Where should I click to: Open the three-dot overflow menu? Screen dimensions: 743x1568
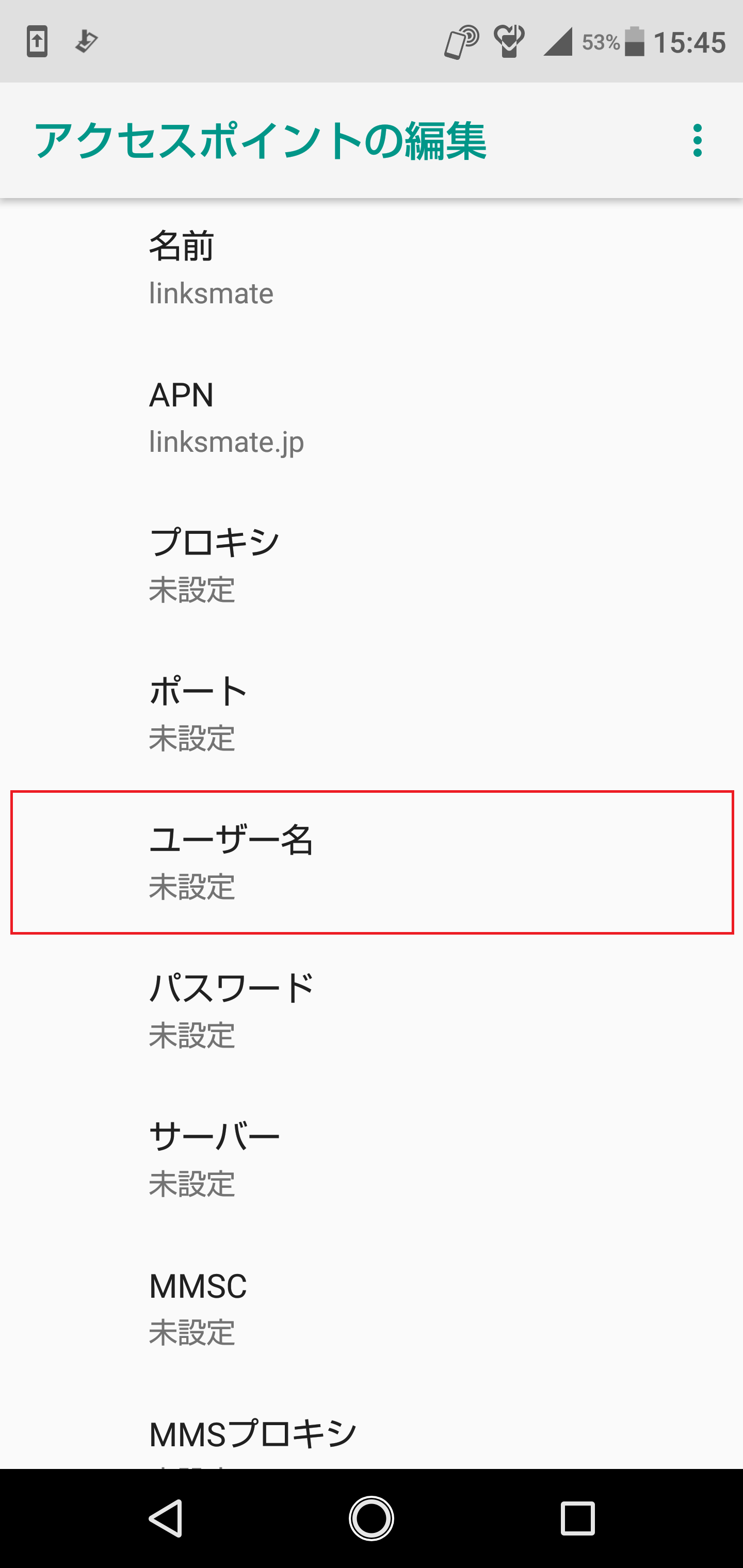[697, 141]
